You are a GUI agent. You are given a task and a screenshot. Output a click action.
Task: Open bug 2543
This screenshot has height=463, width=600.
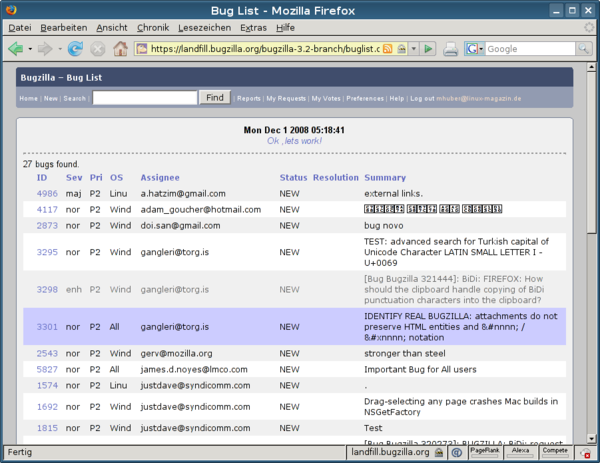(x=47, y=354)
